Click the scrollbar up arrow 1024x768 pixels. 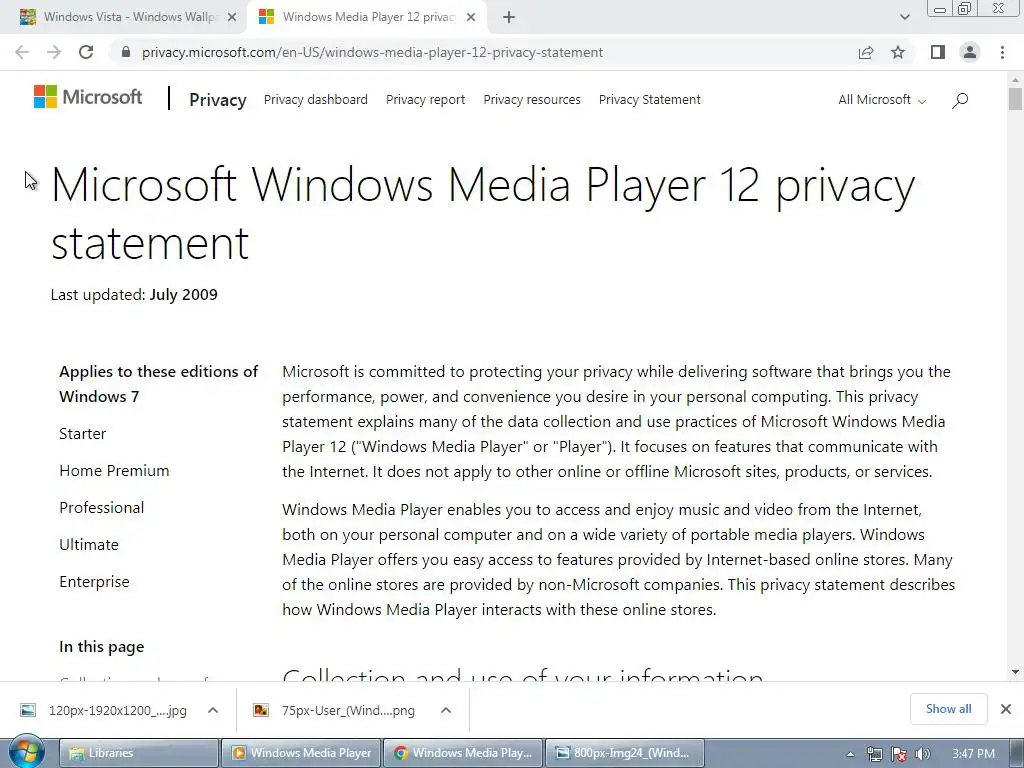pyautogui.click(x=1015, y=79)
